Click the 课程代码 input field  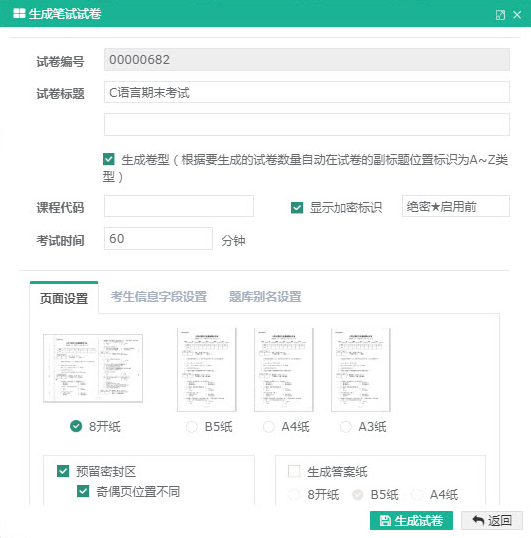click(x=179, y=206)
